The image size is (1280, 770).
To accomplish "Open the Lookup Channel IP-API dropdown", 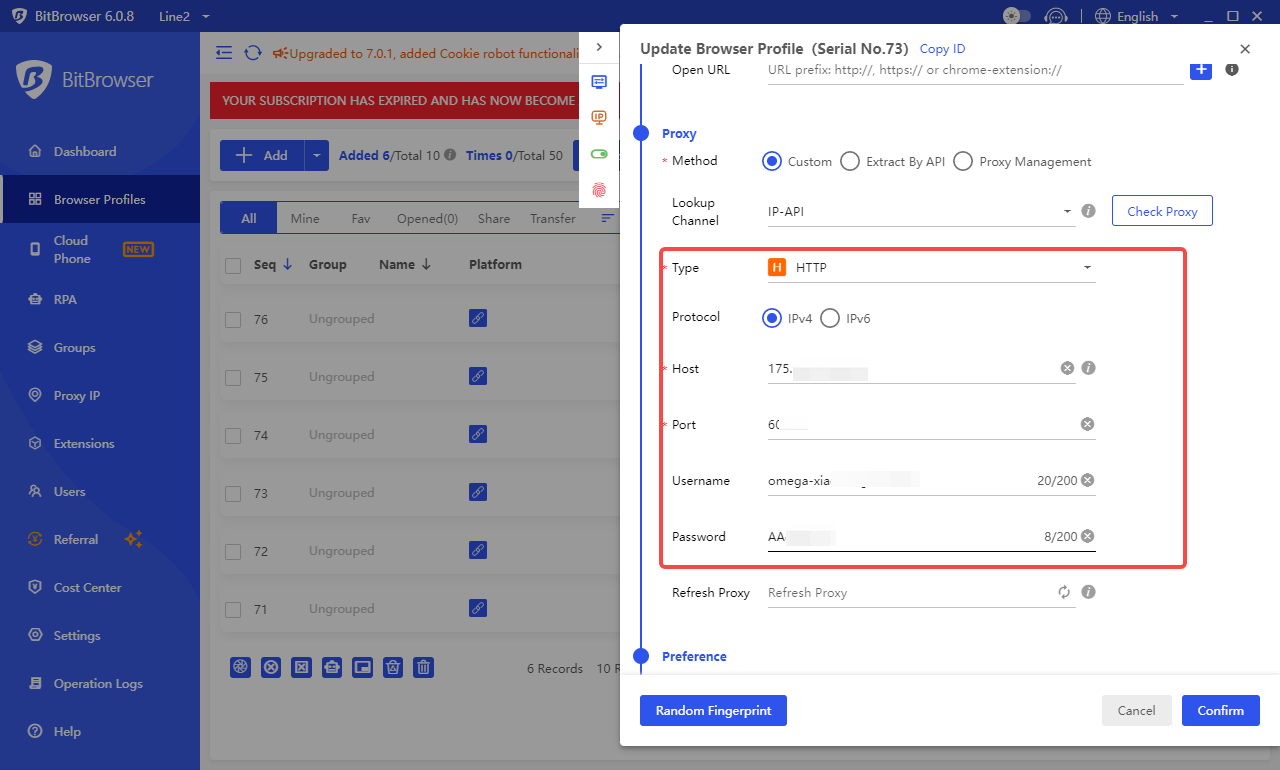I will coord(922,212).
